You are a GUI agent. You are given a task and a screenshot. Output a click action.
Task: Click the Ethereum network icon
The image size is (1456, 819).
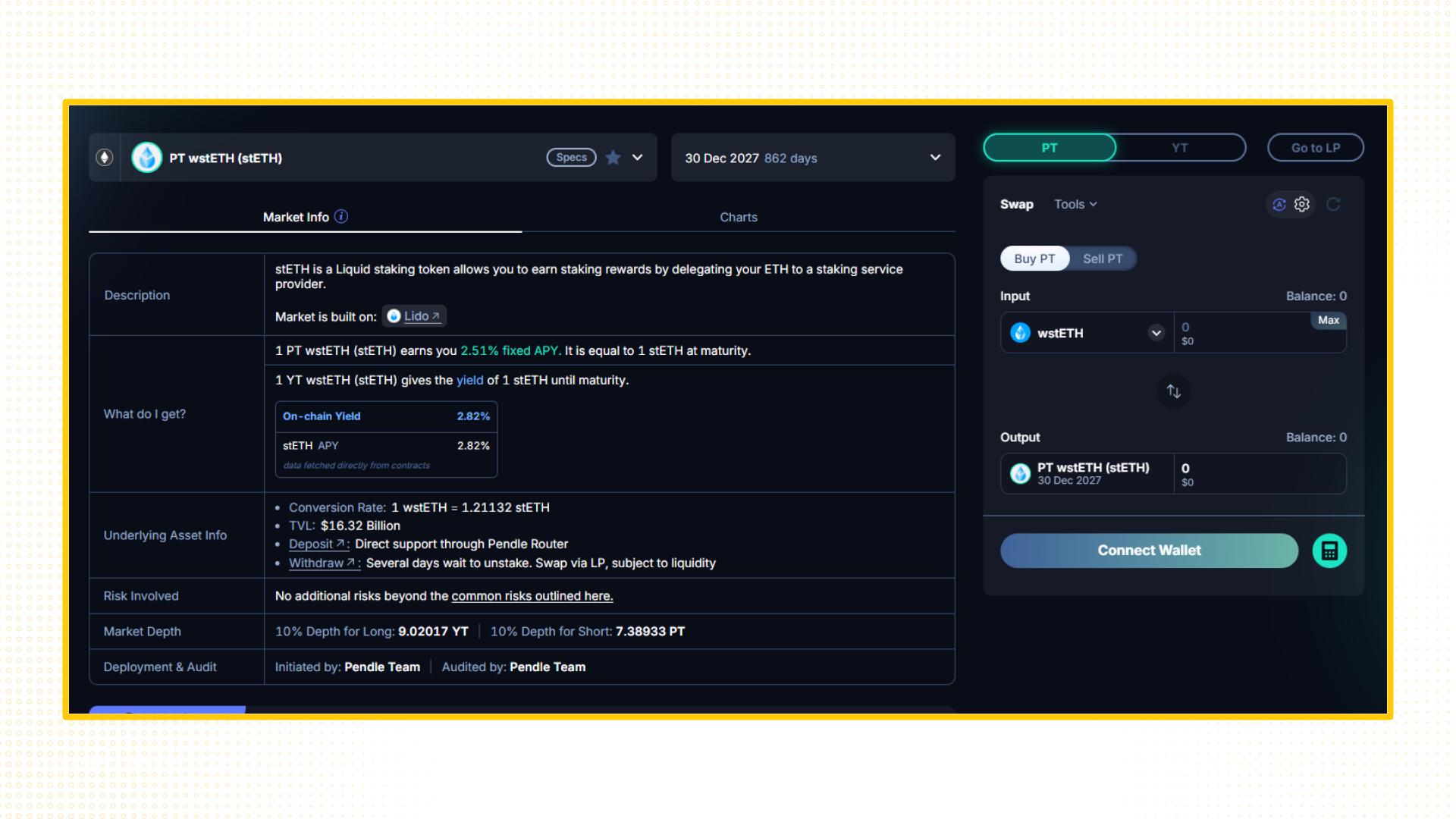(x=105, y=157)
